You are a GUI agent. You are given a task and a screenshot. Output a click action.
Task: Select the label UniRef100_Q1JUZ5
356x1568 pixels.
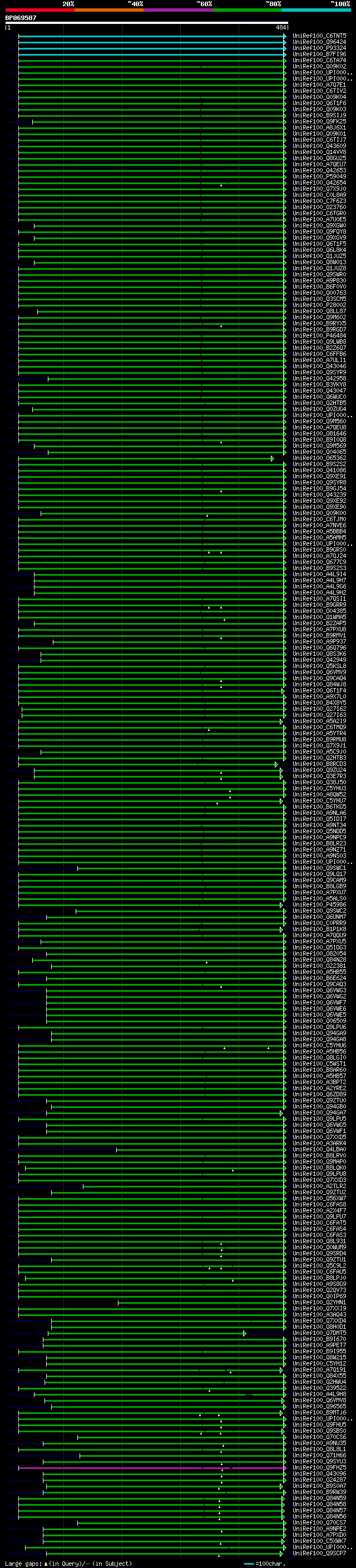319,256
